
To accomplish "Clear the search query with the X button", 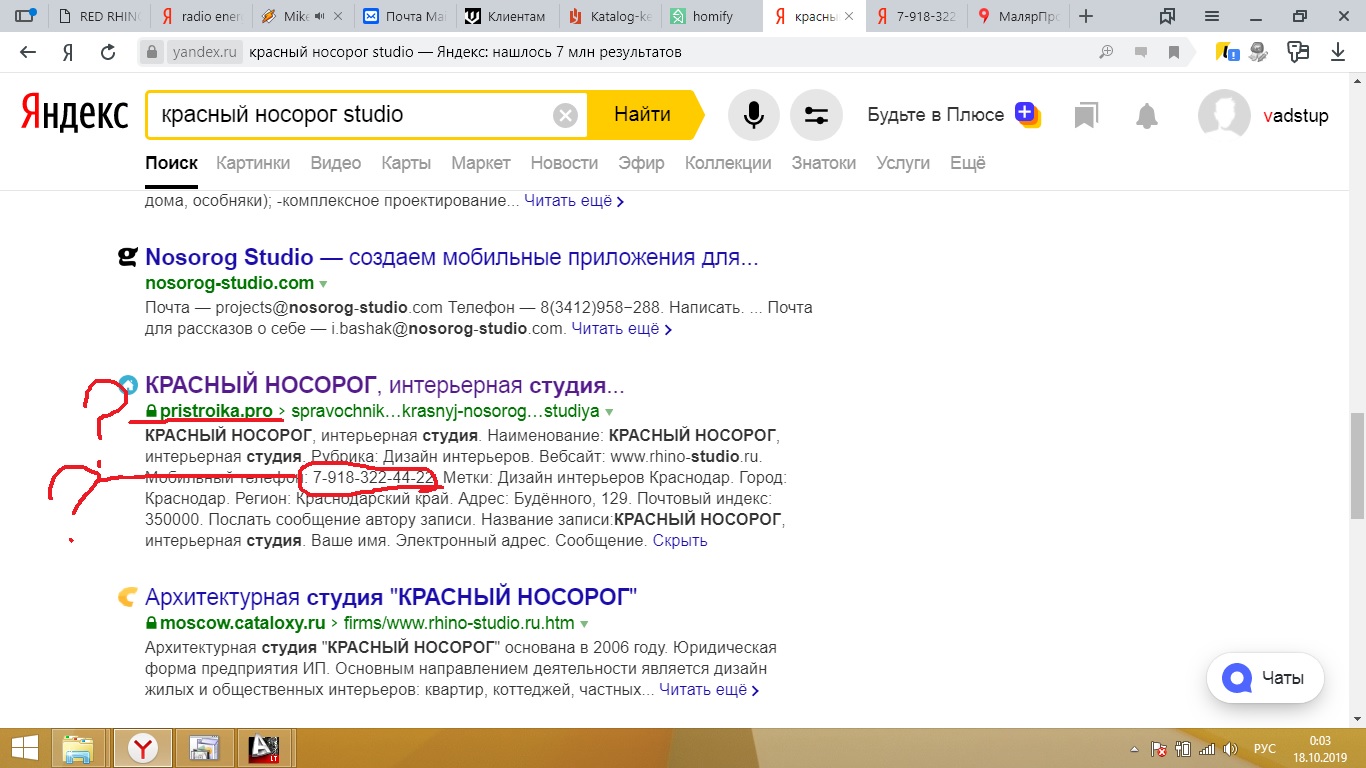I will [565, 115].
